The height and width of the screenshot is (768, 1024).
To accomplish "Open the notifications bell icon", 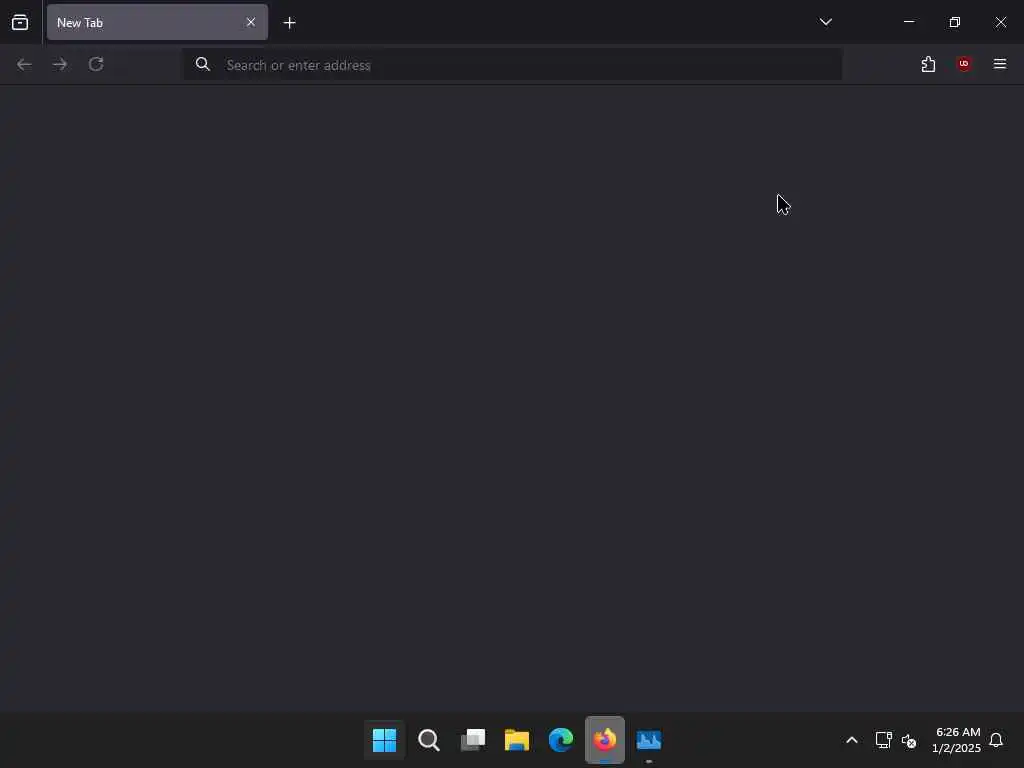I will click(x=996, y=740).
